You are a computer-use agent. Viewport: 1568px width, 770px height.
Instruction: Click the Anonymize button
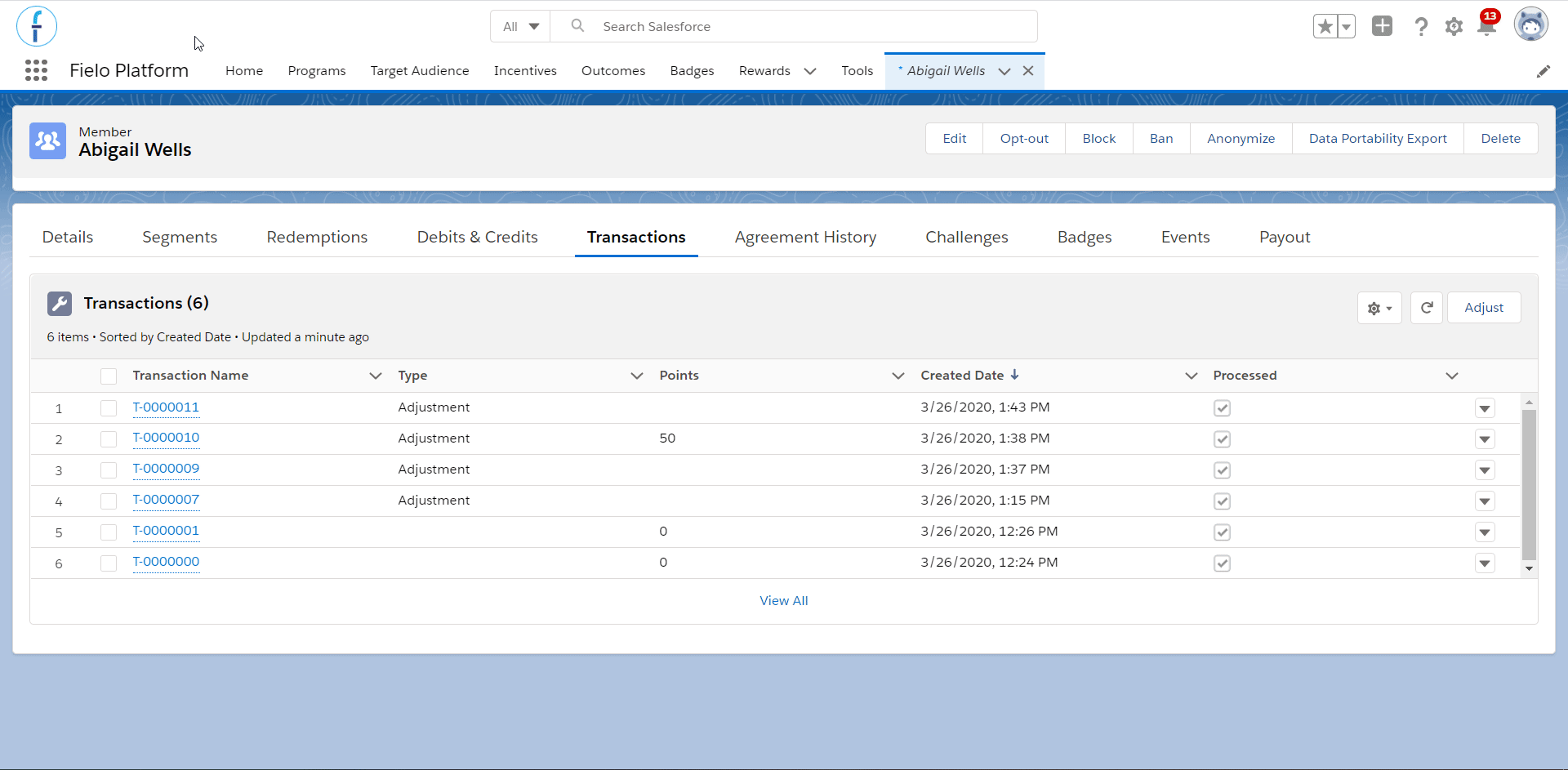point(1241,139)
